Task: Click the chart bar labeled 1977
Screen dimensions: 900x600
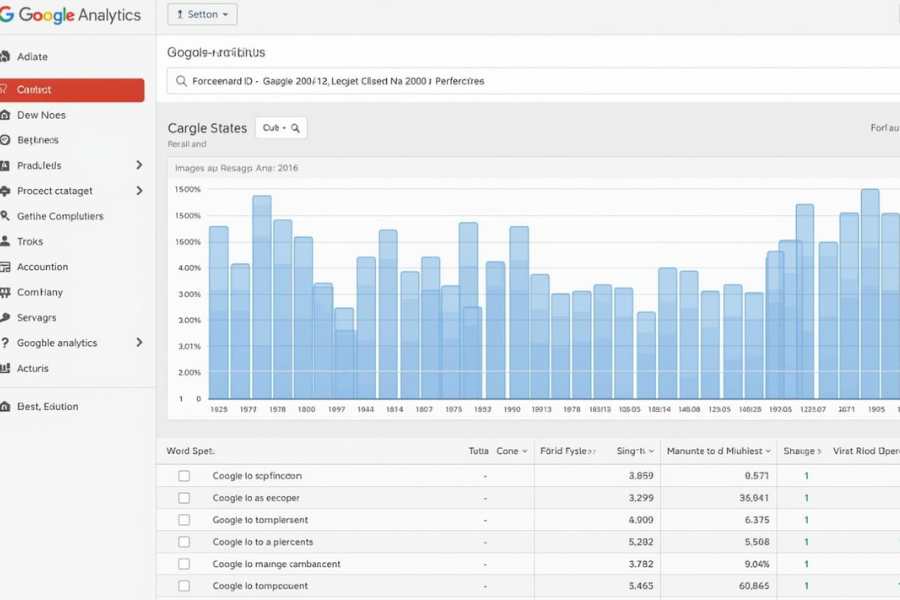Action: coord(240,331)
